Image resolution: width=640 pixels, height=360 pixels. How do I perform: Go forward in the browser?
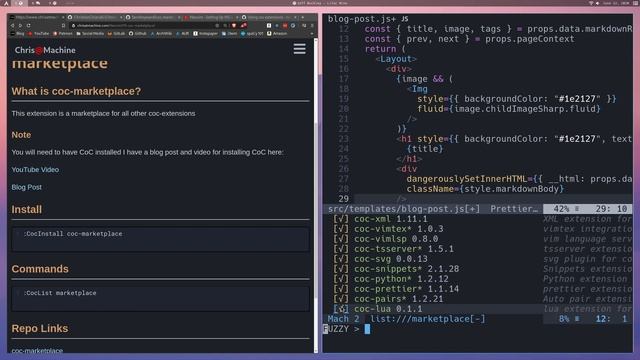pos(20,25)
